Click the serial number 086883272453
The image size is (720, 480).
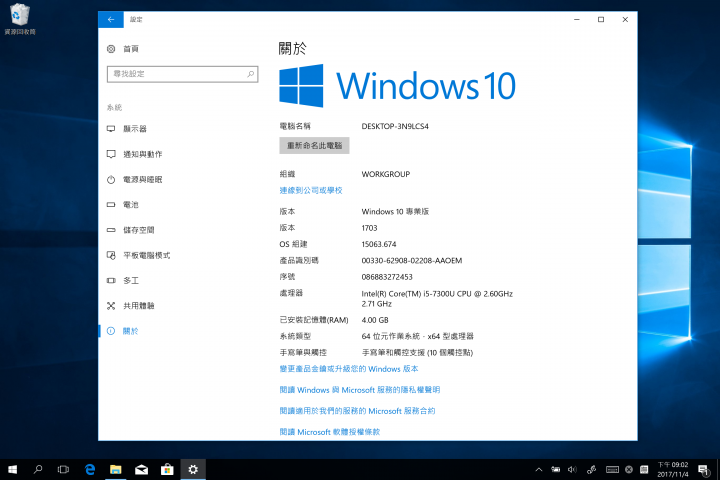[x=387, y=277]
